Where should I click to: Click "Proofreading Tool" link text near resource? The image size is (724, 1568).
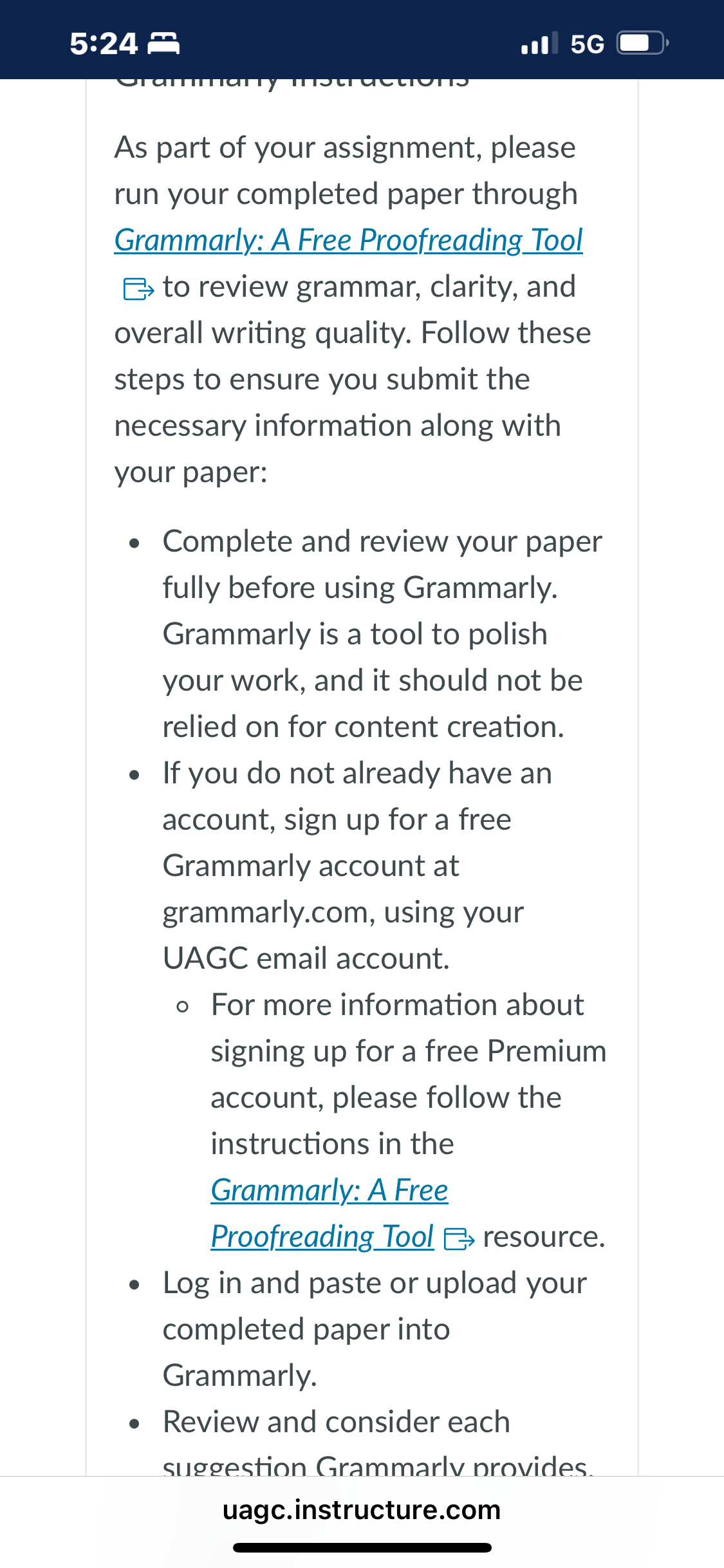(x=322, y=1237)
